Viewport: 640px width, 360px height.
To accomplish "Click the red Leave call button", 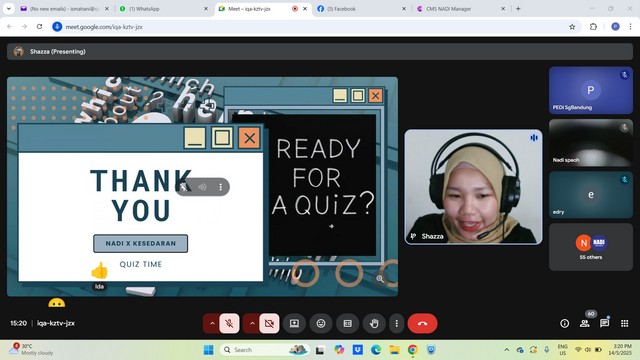I will 422,323.
